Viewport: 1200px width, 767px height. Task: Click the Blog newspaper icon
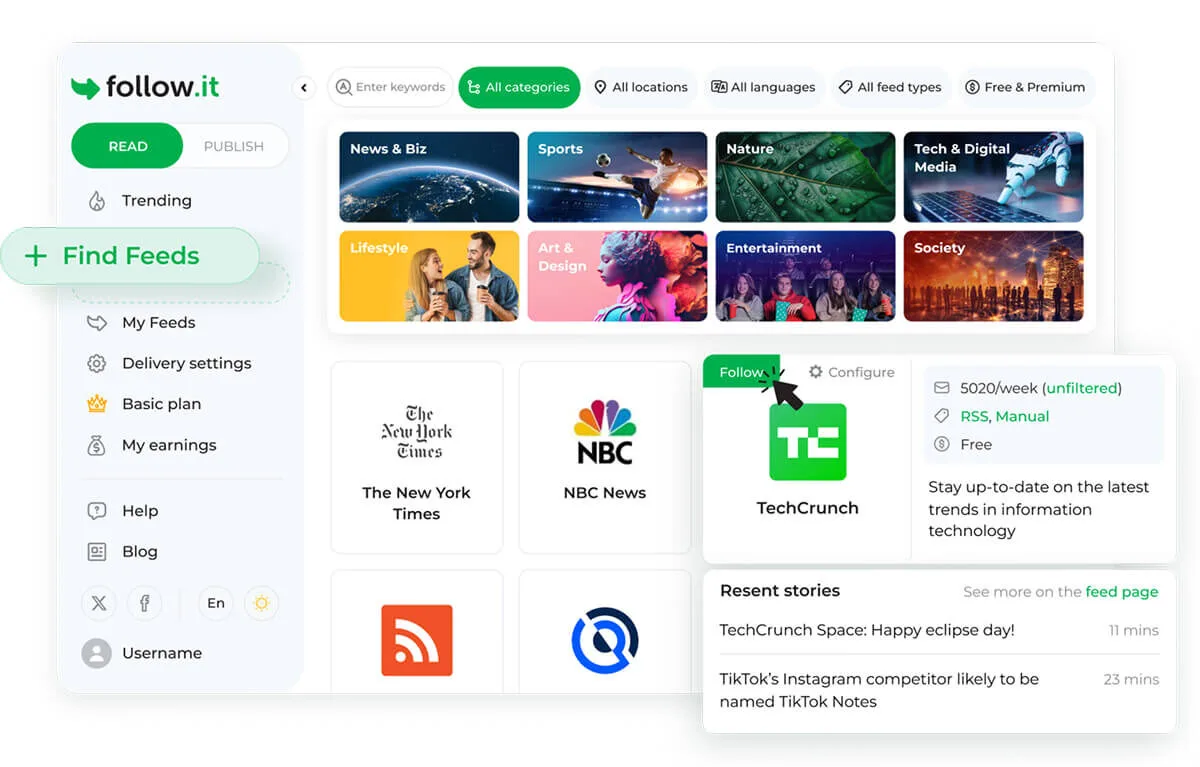97,552
